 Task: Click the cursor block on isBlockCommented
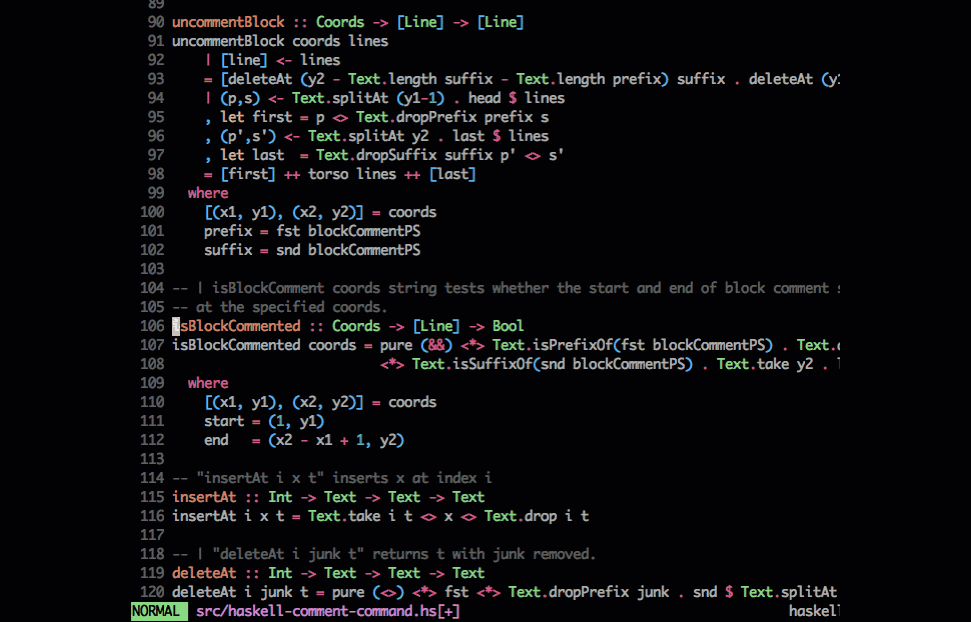[175, 325]
